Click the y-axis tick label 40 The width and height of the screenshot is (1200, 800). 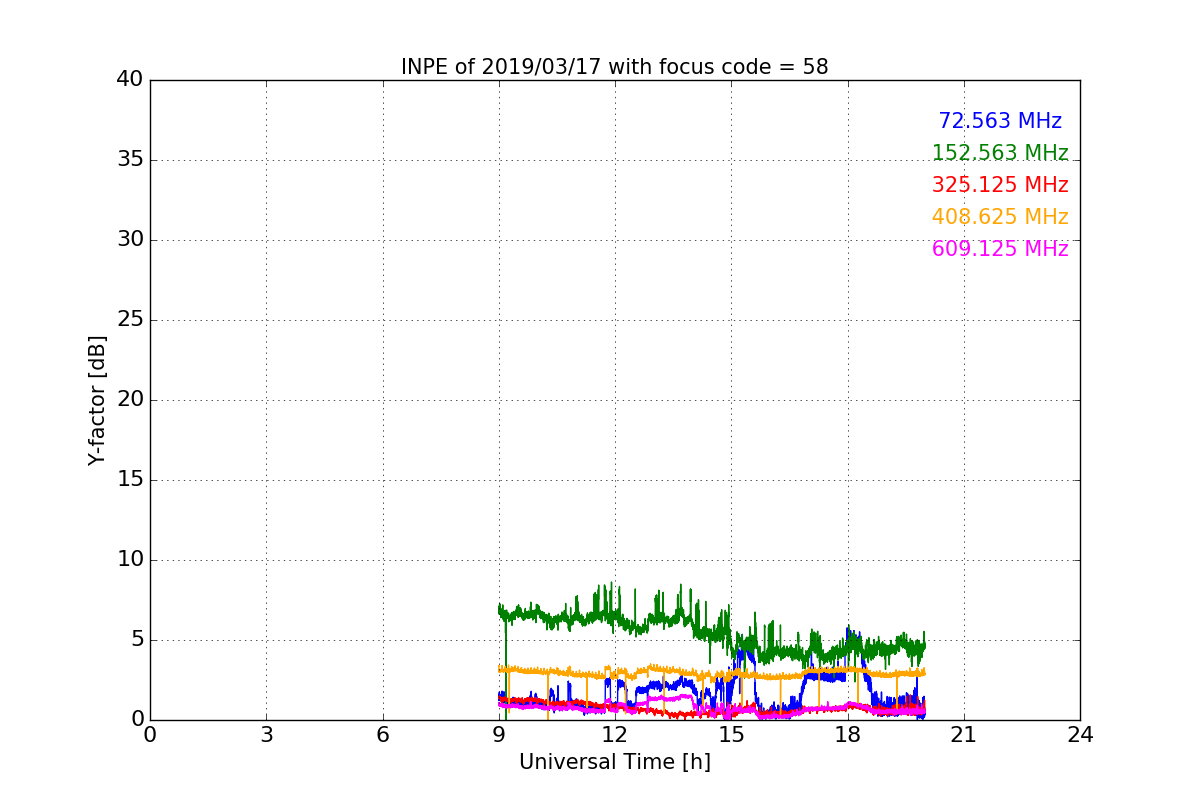tap(130, 80)
